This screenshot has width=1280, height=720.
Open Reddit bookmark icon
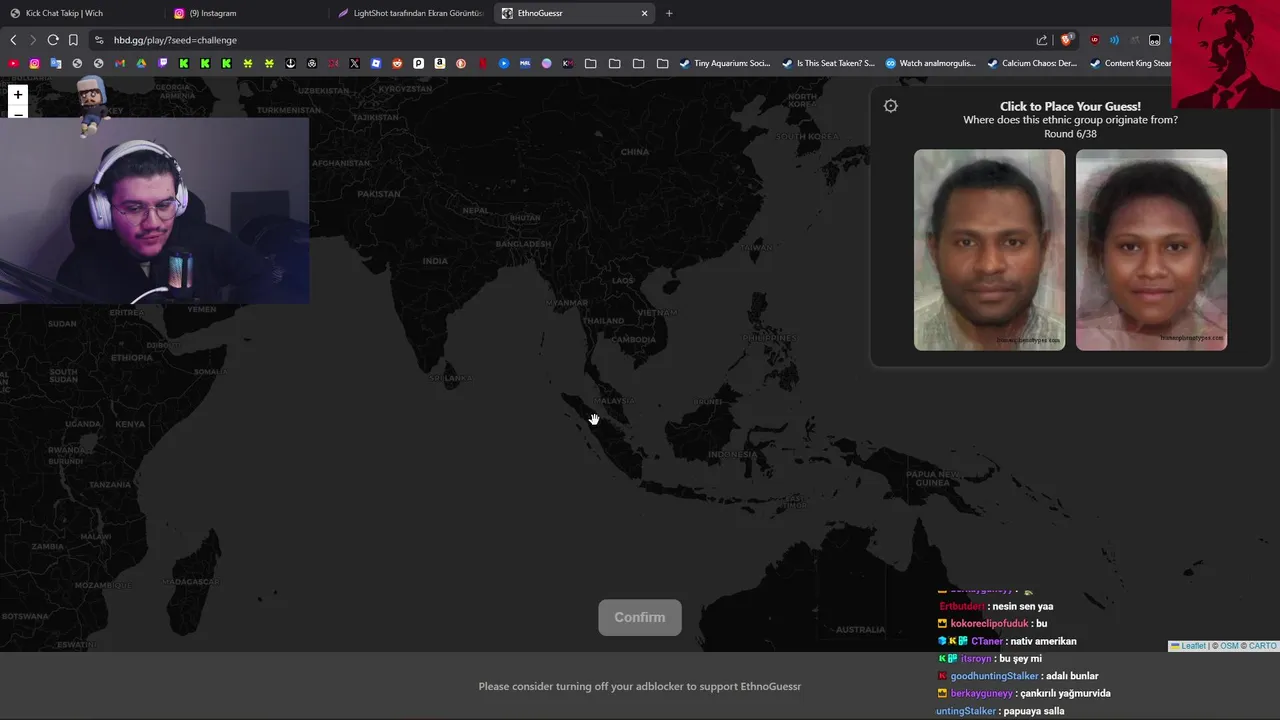(397, 63)
